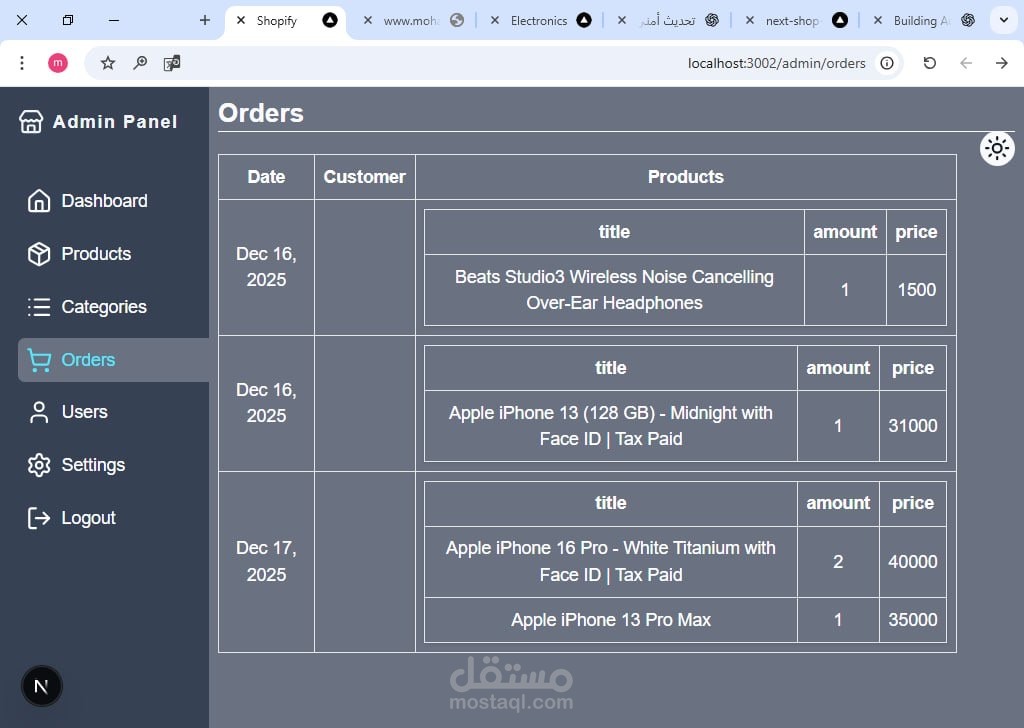Close the Shopify tab

pos(241,20)
